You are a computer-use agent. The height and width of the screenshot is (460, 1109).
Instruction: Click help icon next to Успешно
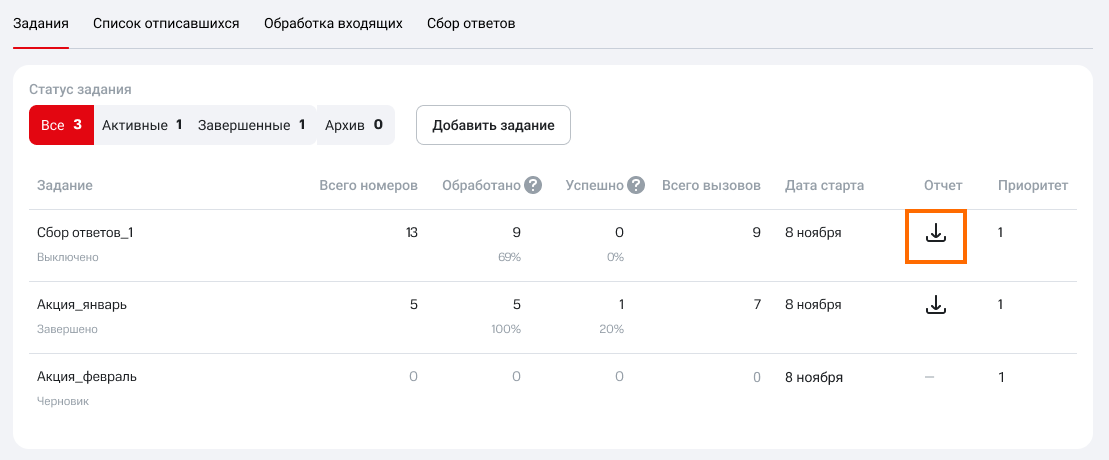point(636,185)
